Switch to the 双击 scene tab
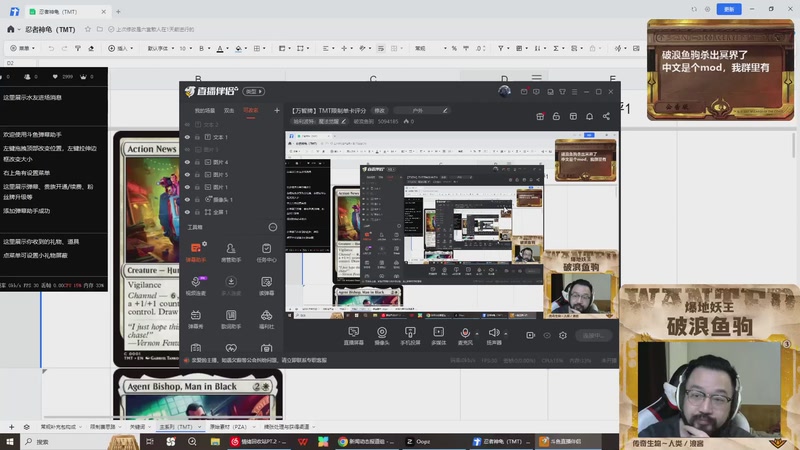The width and height of the screenshot is (800, 450). (x=229, y=110)
